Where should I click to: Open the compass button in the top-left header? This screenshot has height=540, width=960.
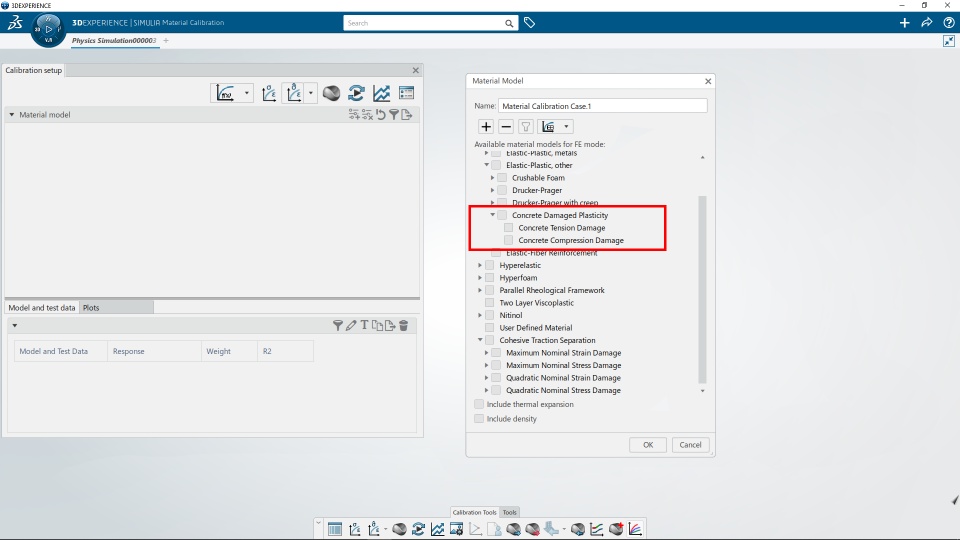(x=48, y=29)
